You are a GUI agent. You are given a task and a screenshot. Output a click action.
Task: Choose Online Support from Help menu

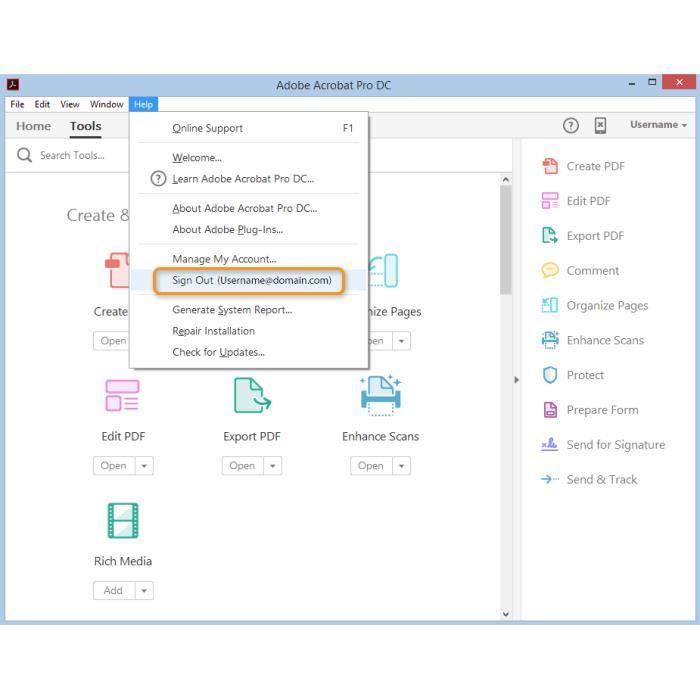pos(249,129)
